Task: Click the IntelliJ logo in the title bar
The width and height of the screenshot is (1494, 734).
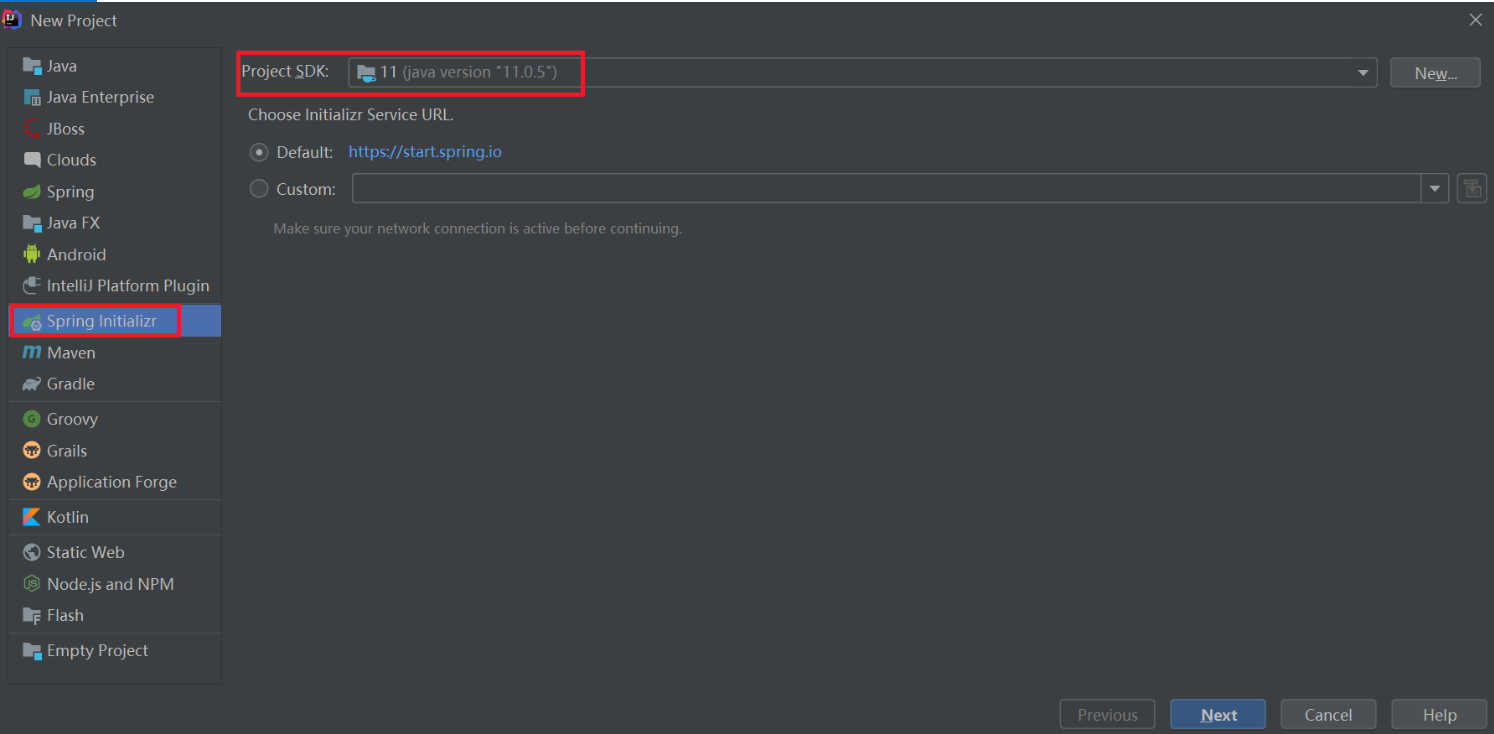Action: tap(13, 19)
